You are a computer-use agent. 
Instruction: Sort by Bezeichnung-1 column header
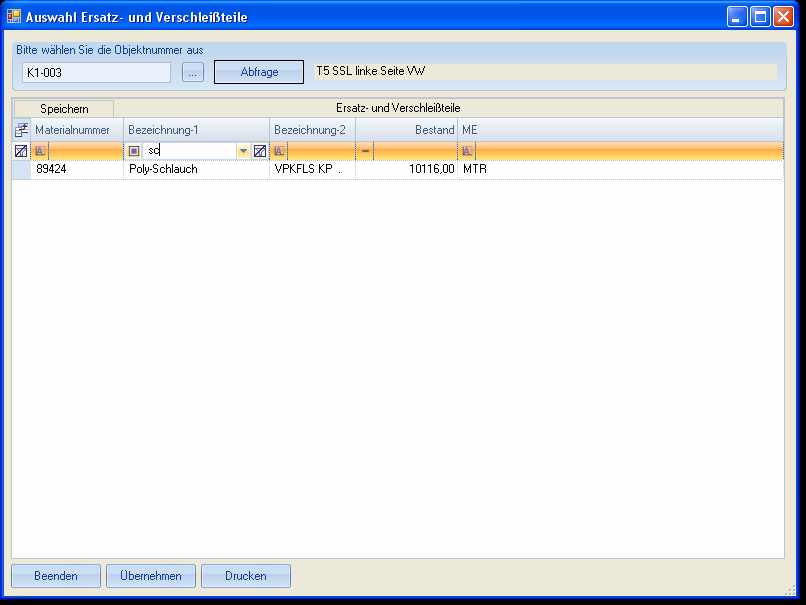click(x=196, y=130)
